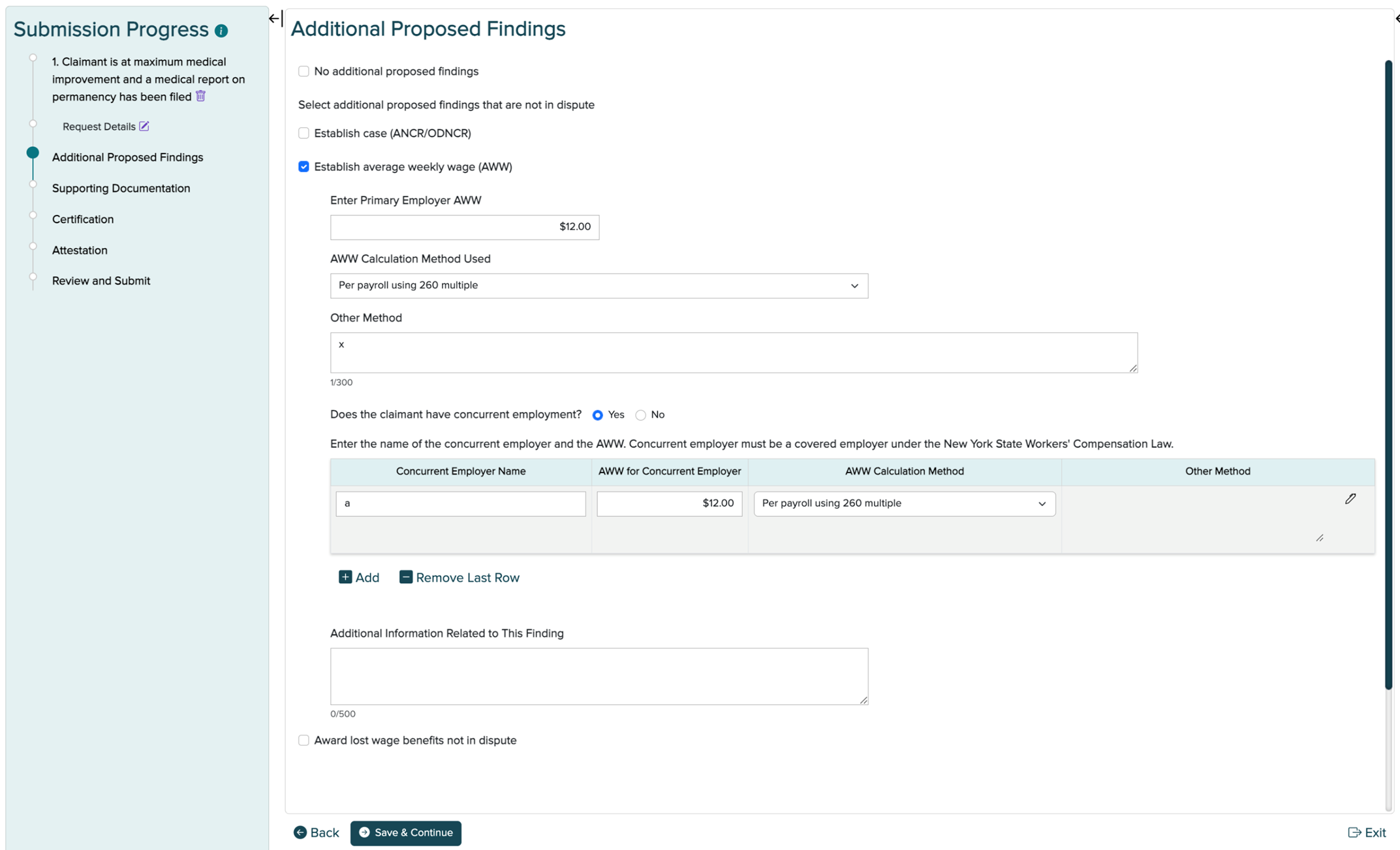Image resolution: width=1400 pixels, height=850 pixels.
Task: Click the Submission Progress info icon
Action: 221,31
